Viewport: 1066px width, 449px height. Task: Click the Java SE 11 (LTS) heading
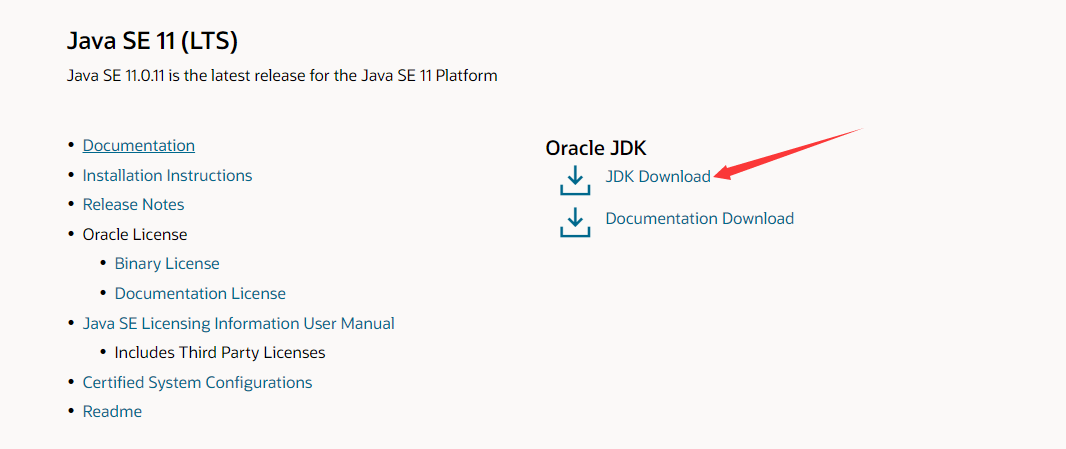[x=152, y=42]
